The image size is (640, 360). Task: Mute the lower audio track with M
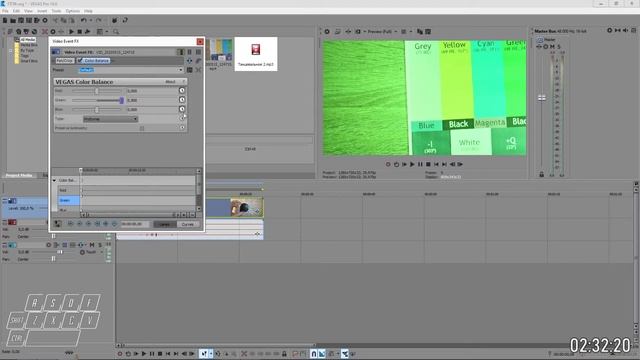click(x=92, y=245)
